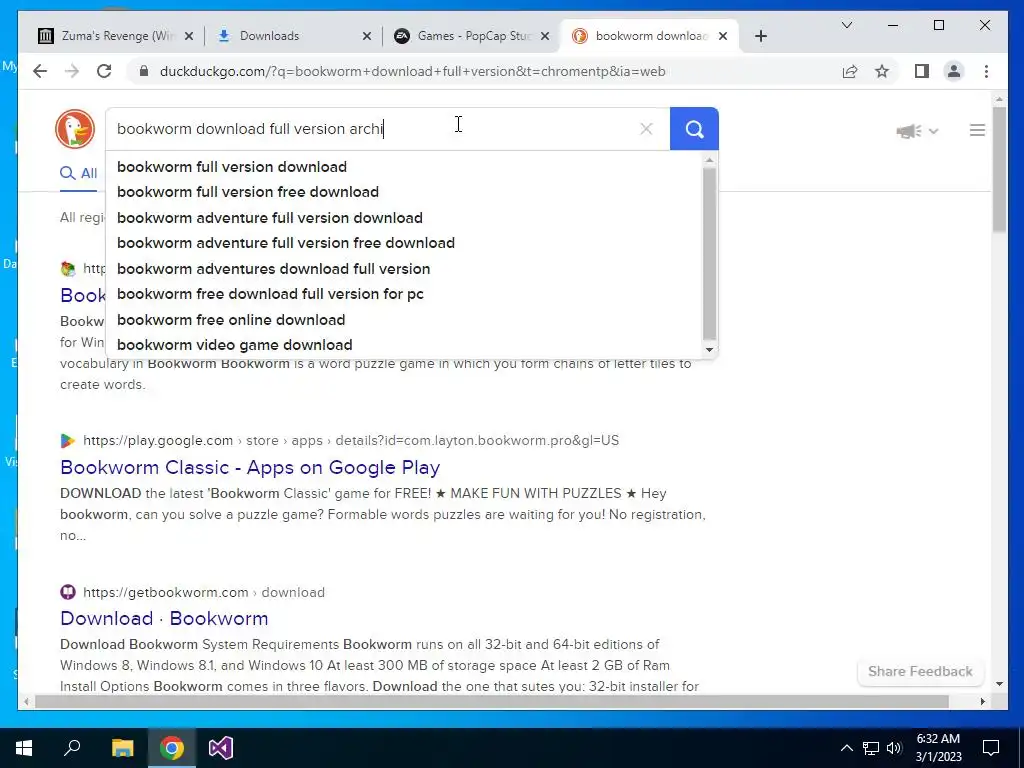Close the Games - PopCap tab
The height and width of the screenshot is (768, 1024).
coord(545,36)
